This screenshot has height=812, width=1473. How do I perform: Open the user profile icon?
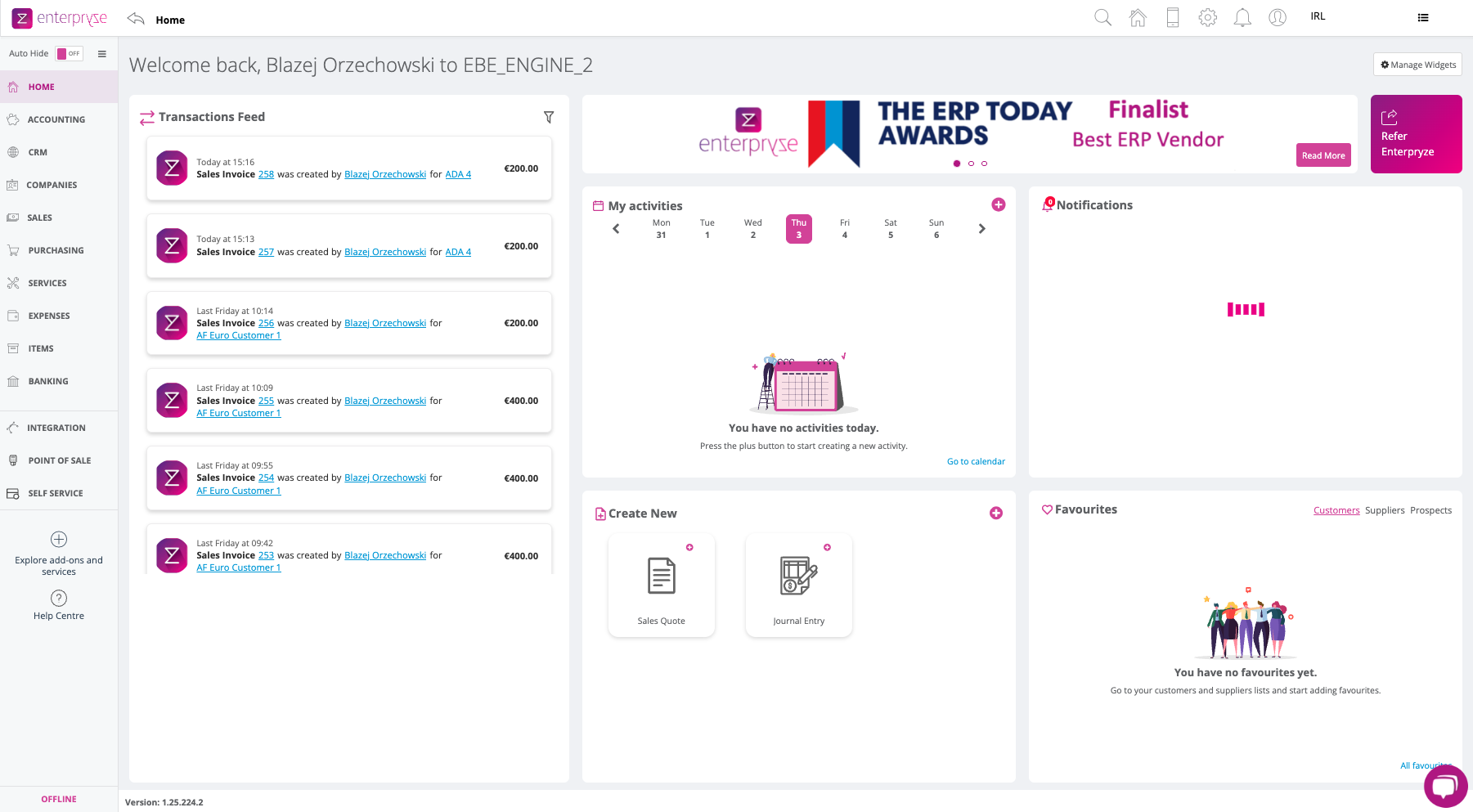1278,17
